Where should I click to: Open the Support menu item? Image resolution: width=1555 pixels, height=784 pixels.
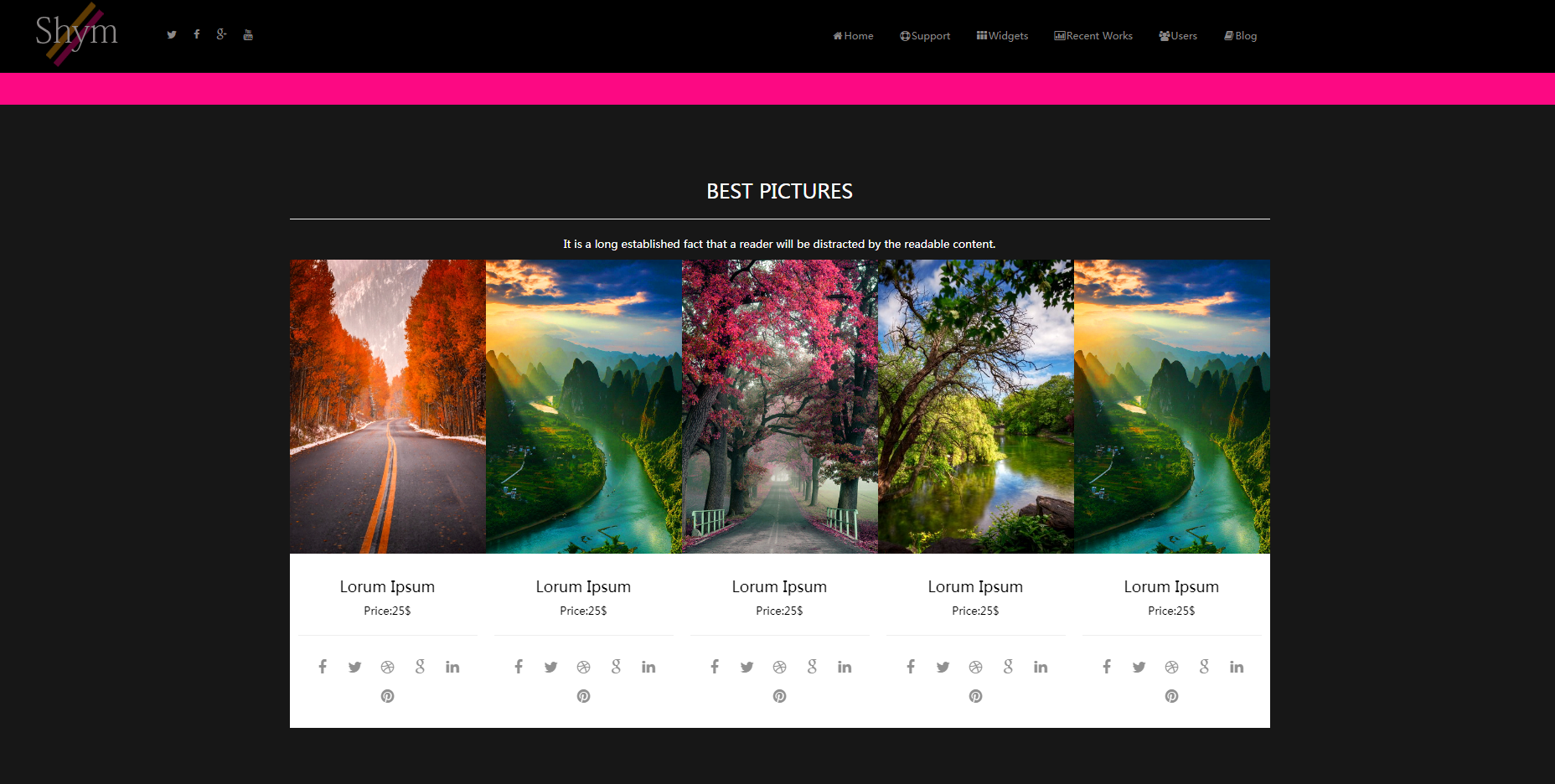point(925,36)
